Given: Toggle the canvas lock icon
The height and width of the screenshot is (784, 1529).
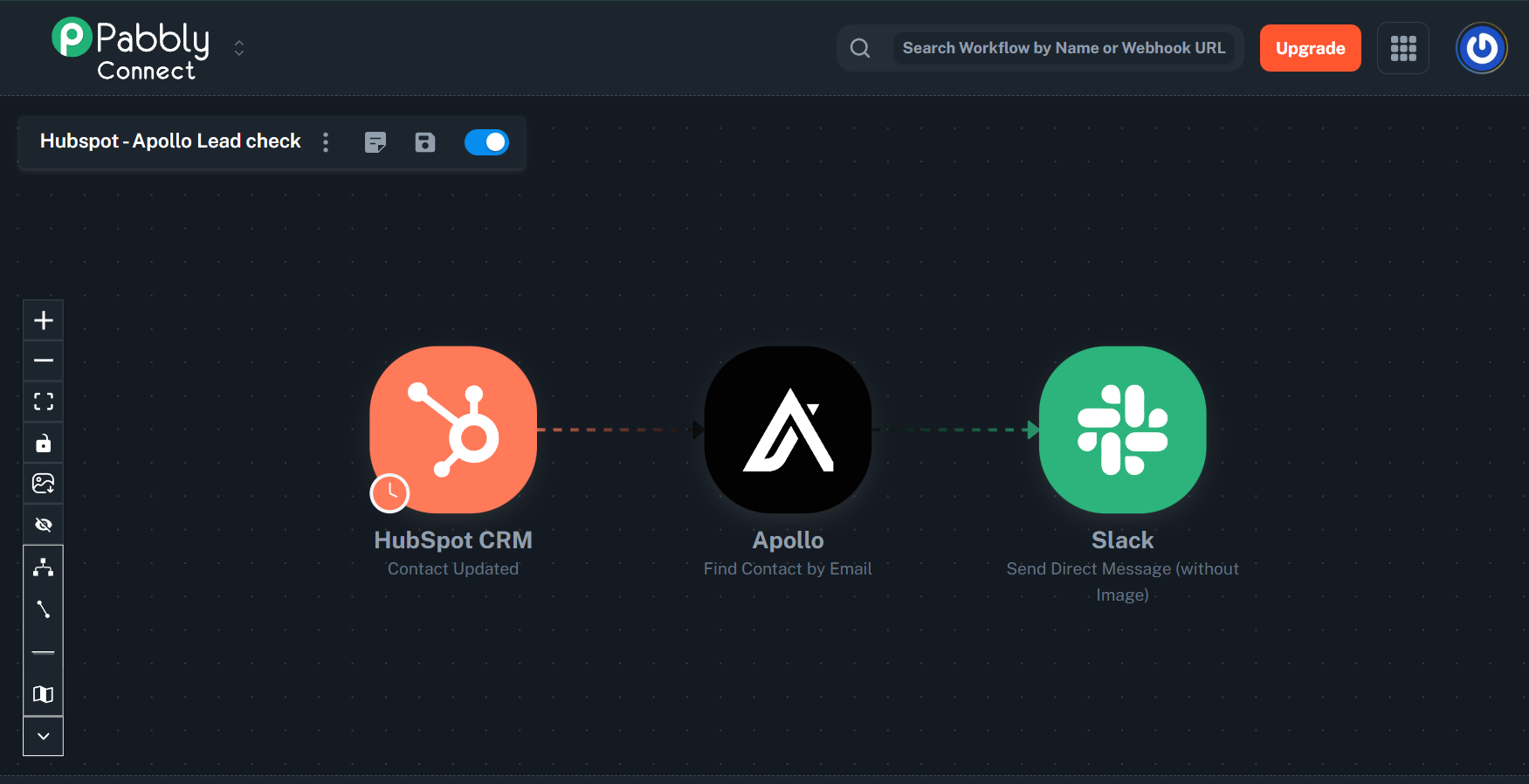Looking at the screenshot, I should pos(43,444).
